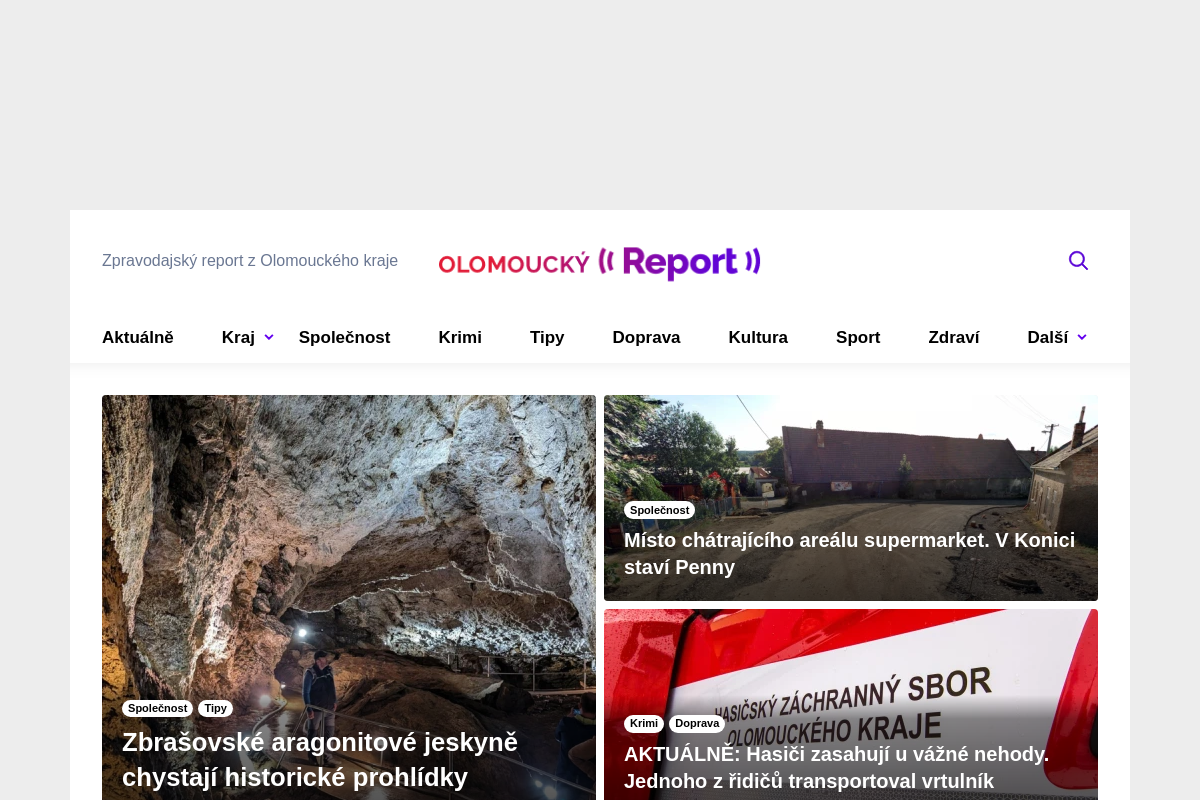Screen dimensions: 1200x800
Task: Expand the Kraj menu chevron
Action: point(269,338)
